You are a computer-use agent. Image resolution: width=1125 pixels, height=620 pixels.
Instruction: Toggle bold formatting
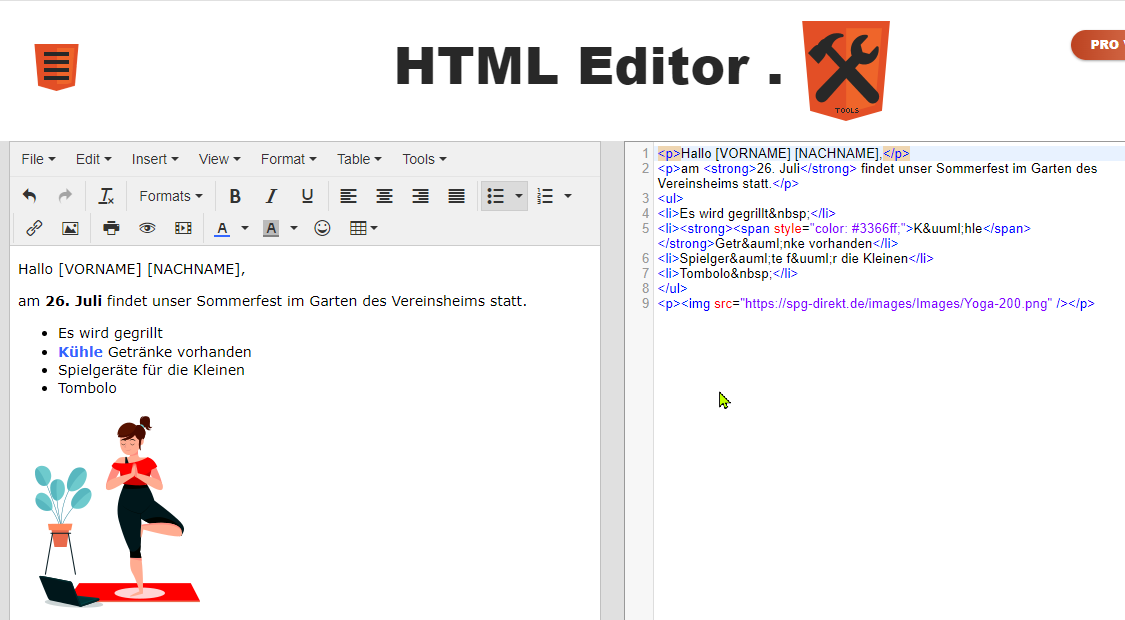pos(235,196)
